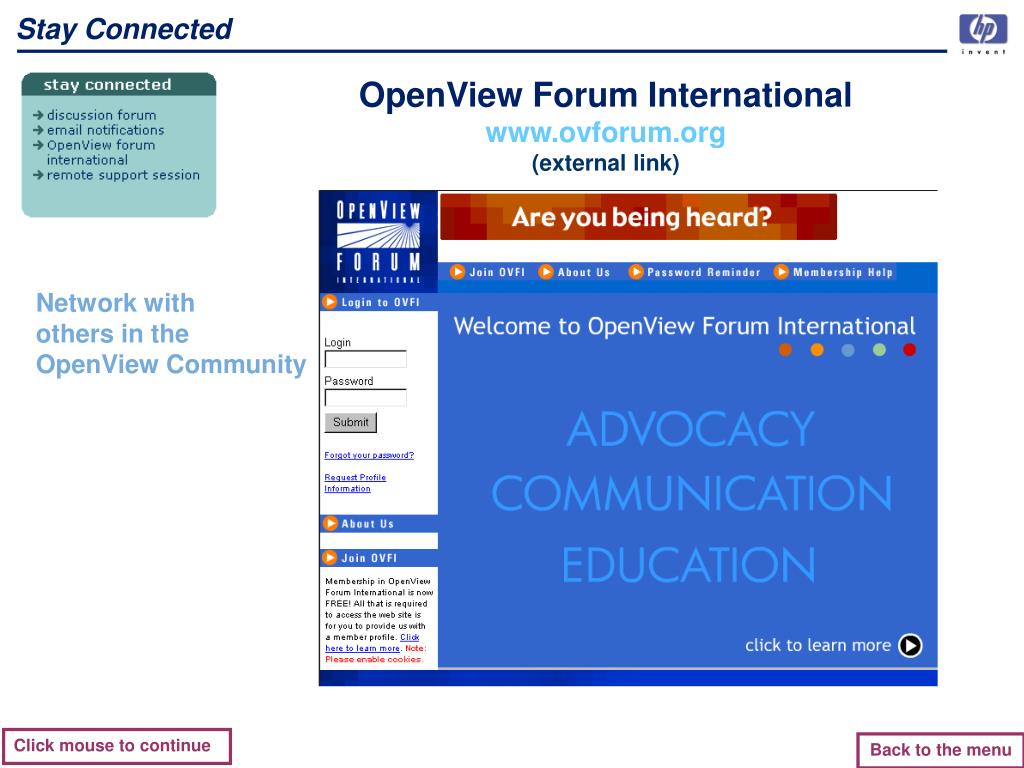Click the 'Stay Connected' slide title
This screenshot has width=1024, height=768.
pyautogui.click(x=124, y=29)
